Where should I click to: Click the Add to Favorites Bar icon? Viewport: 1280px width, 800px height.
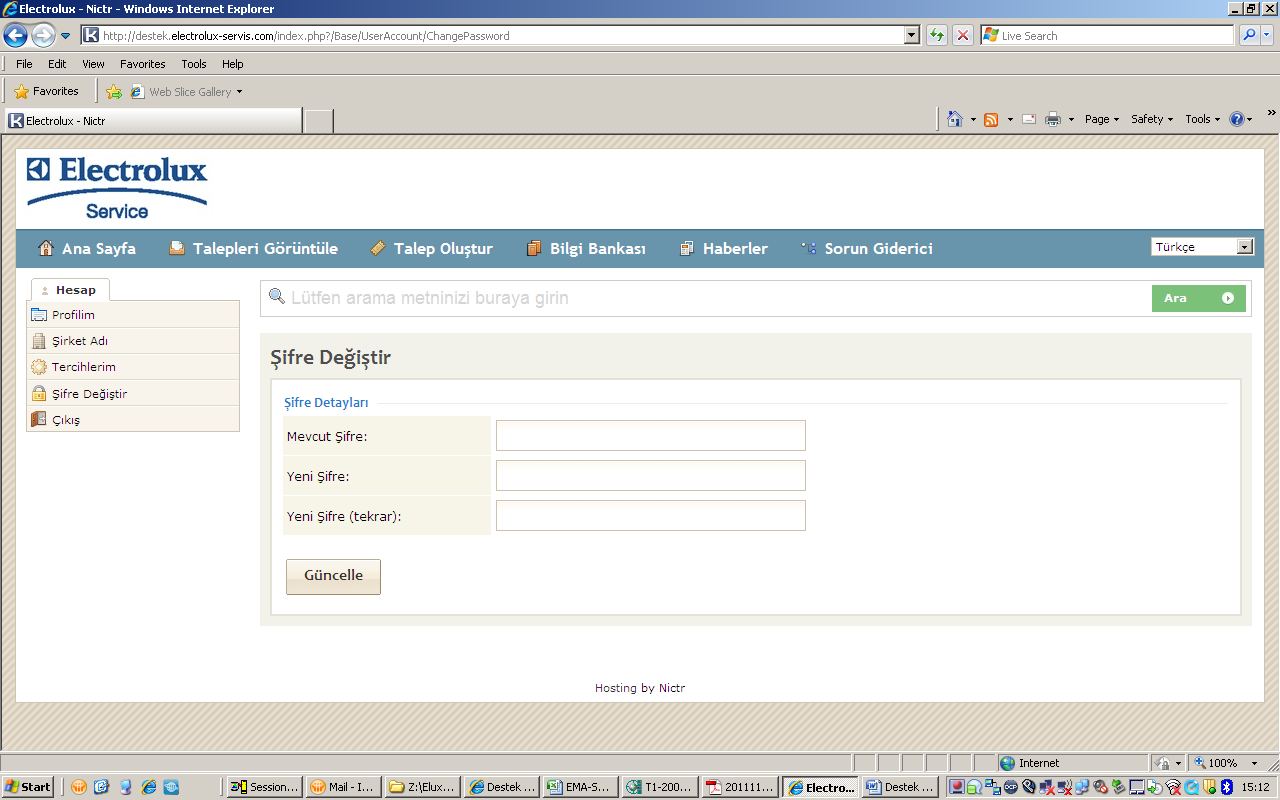point(114,92)
